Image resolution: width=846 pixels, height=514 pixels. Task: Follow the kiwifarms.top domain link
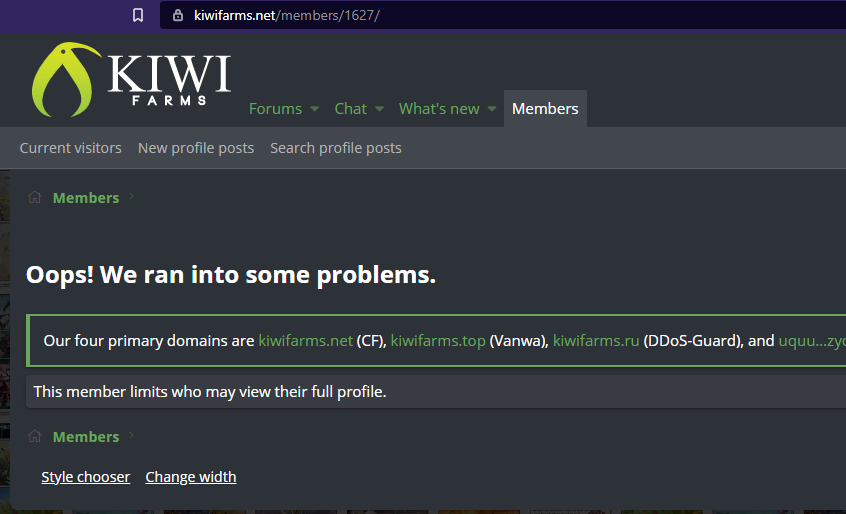[438, 341]
